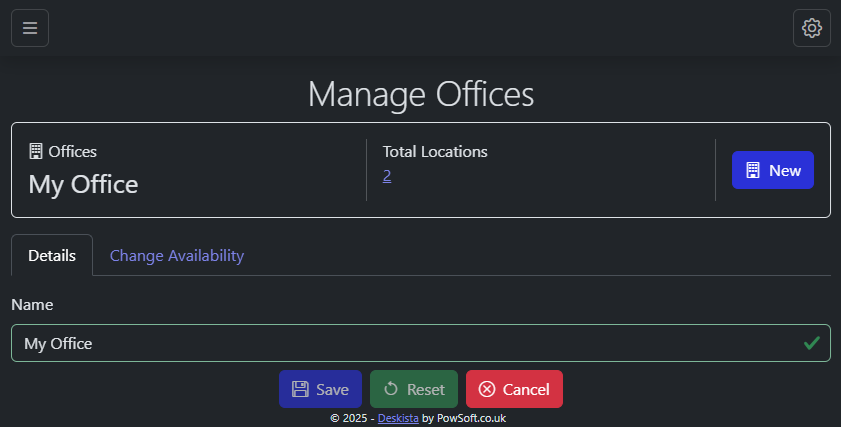Viewport: 841px width, 427px height.
Task: Click the Name field label
Action: tap(32, 304)
